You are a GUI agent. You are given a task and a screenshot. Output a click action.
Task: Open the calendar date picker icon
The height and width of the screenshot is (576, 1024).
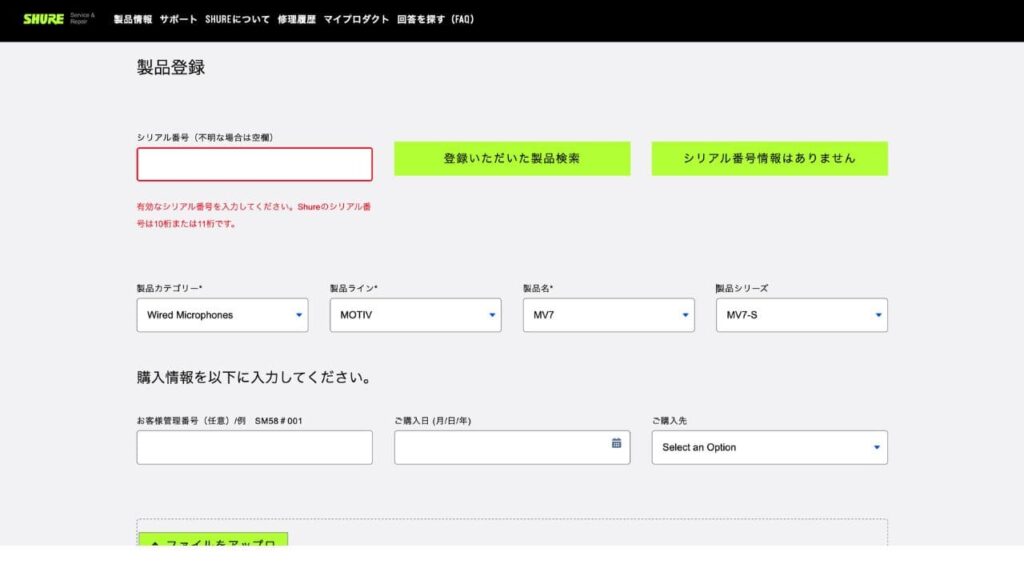616,443
